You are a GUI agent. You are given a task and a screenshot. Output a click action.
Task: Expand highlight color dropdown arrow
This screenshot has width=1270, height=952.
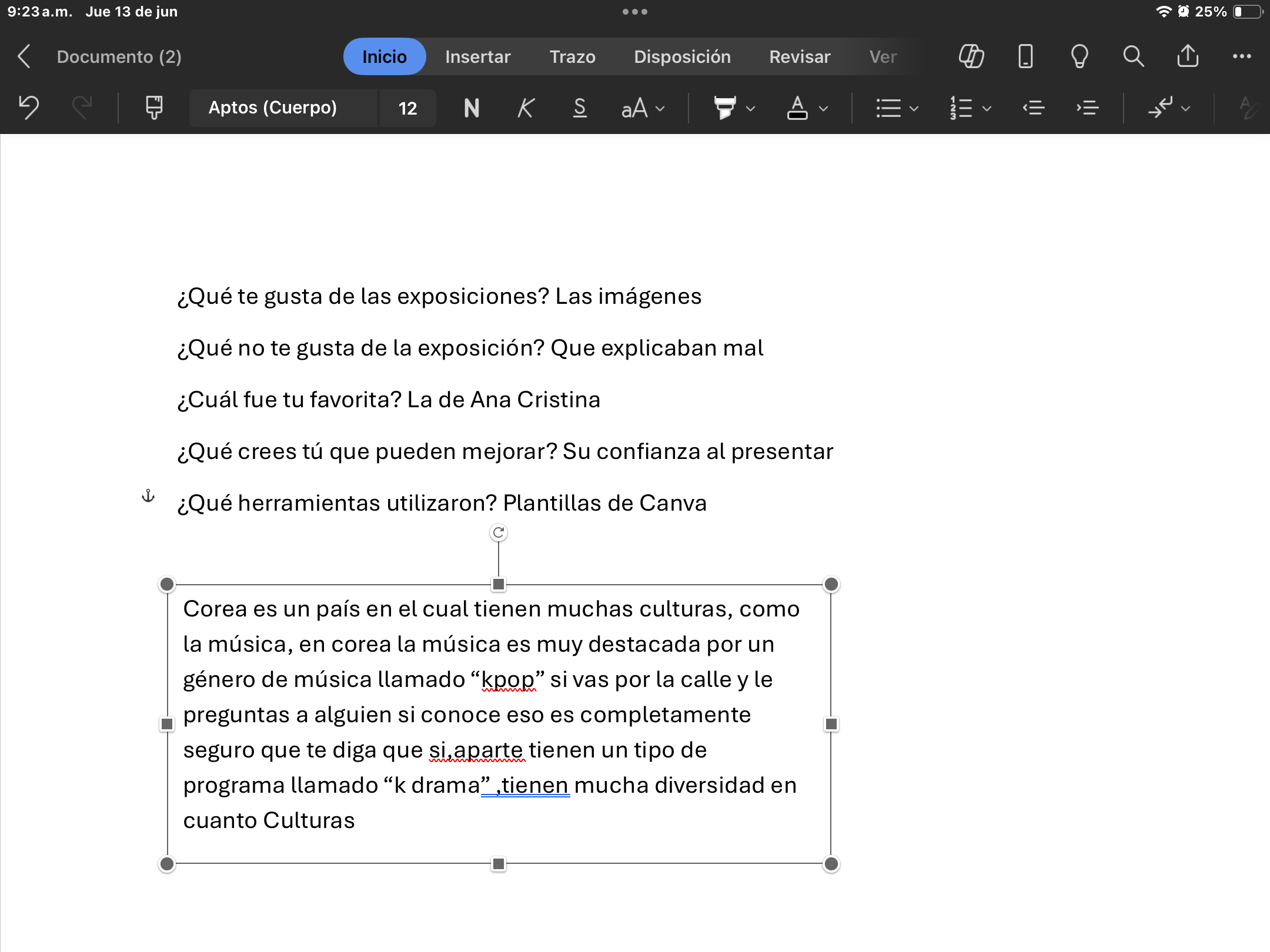click(751, 109)
